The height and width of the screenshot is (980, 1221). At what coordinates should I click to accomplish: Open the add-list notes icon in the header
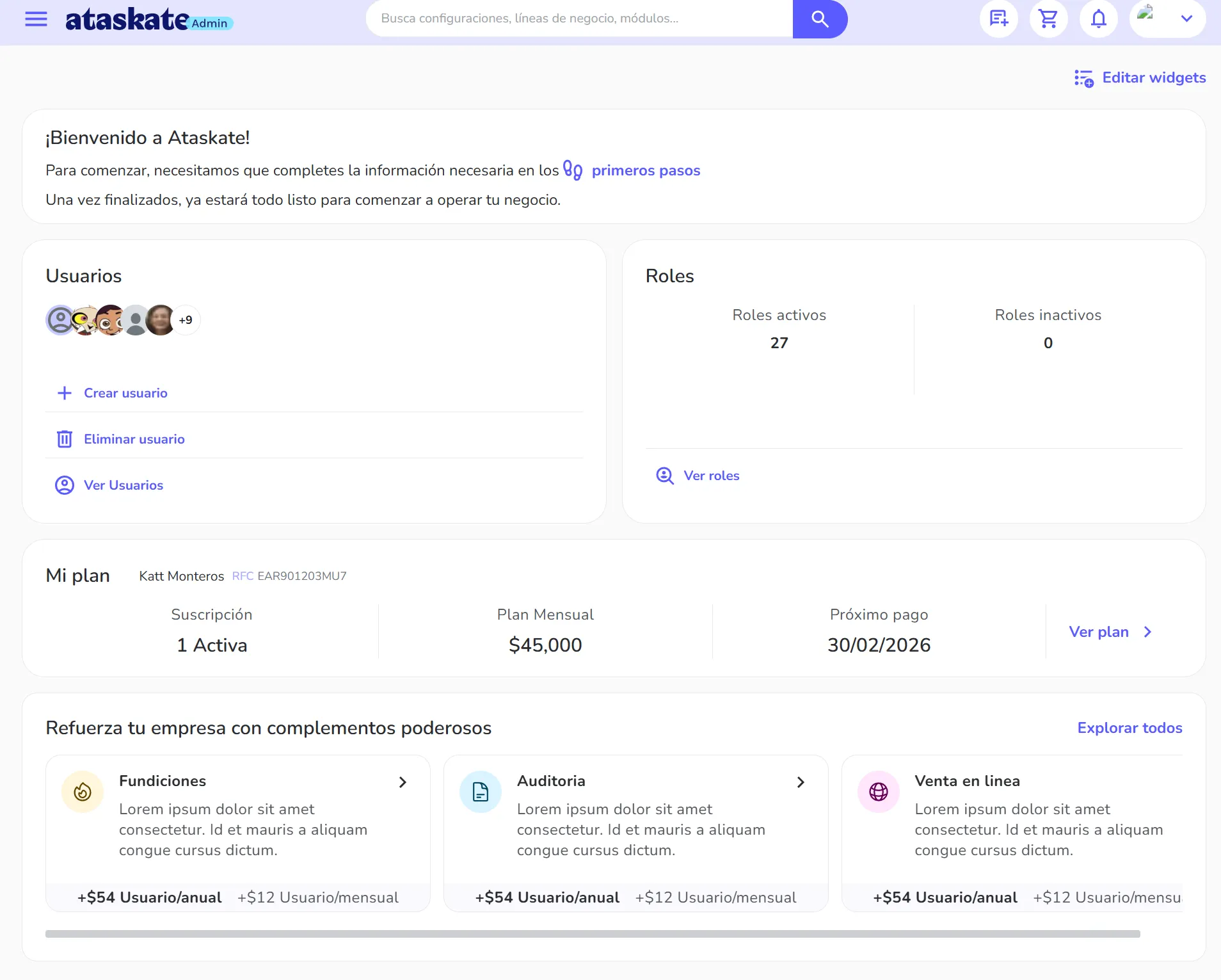(x=998, y=19)
